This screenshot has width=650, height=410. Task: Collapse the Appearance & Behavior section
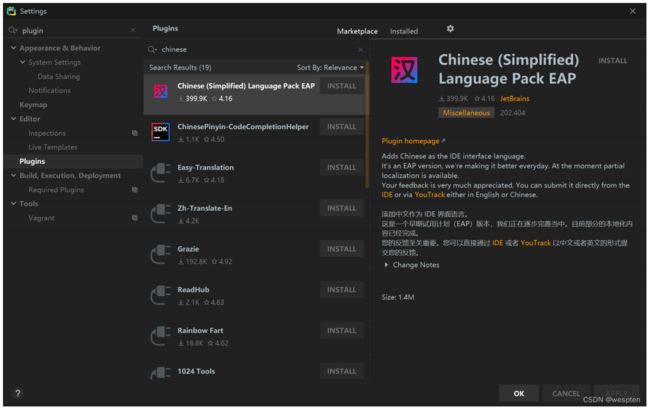[14, 48]
